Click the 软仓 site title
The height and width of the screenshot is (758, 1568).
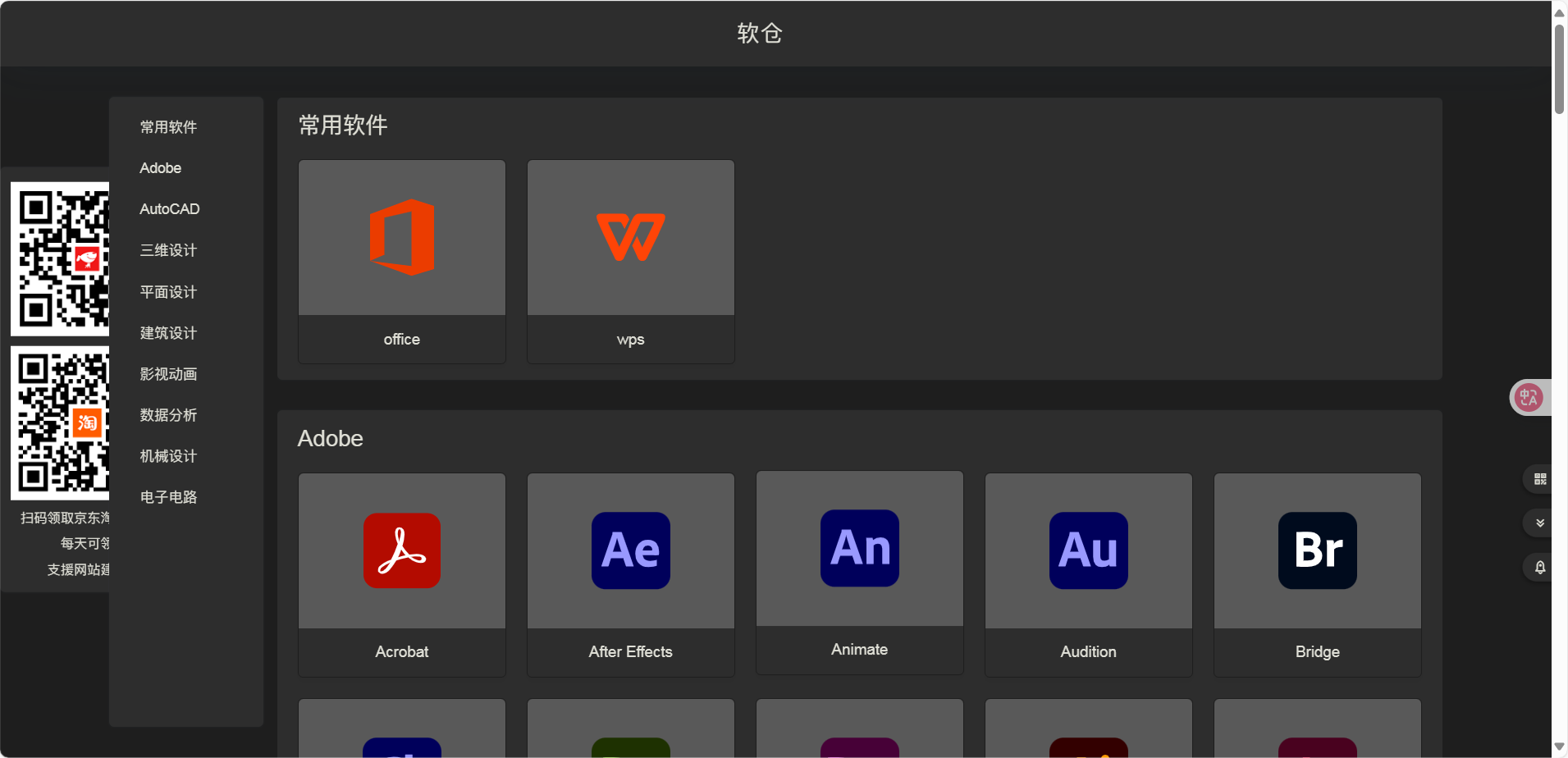(x=760, y=34)
